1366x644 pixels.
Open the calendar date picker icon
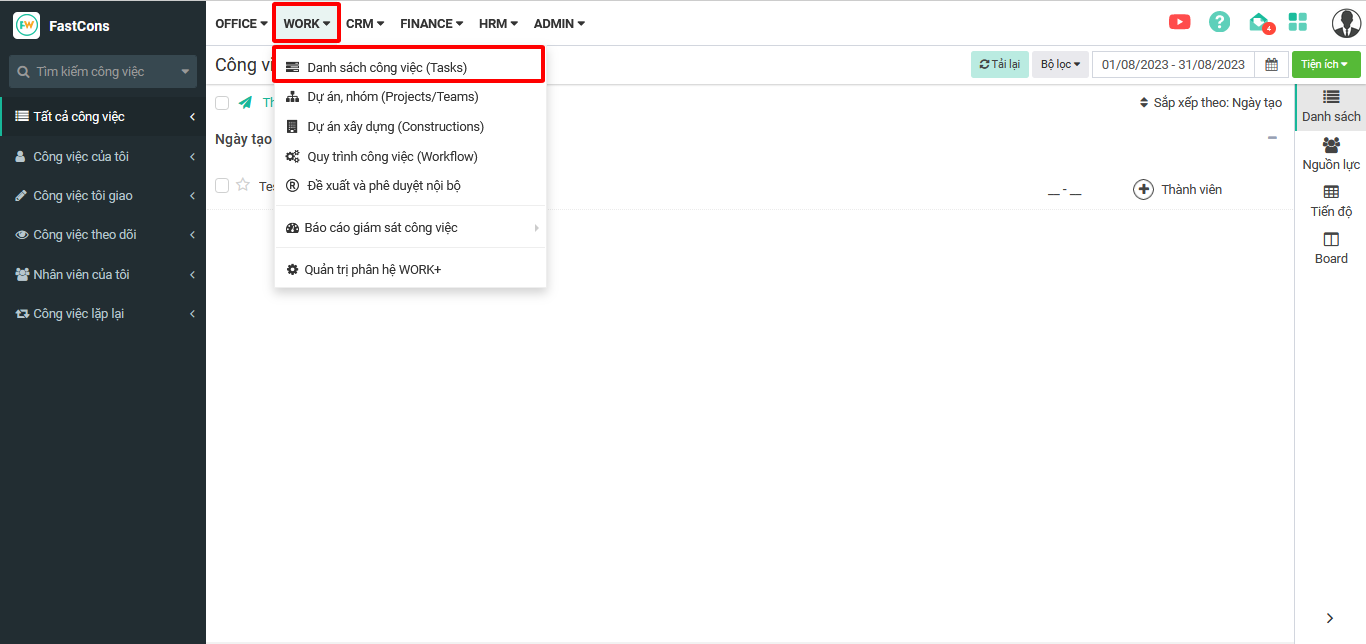1271,64
